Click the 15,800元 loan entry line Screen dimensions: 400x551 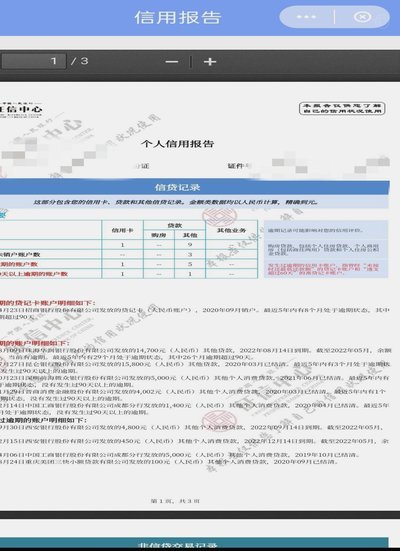[195, 367]
